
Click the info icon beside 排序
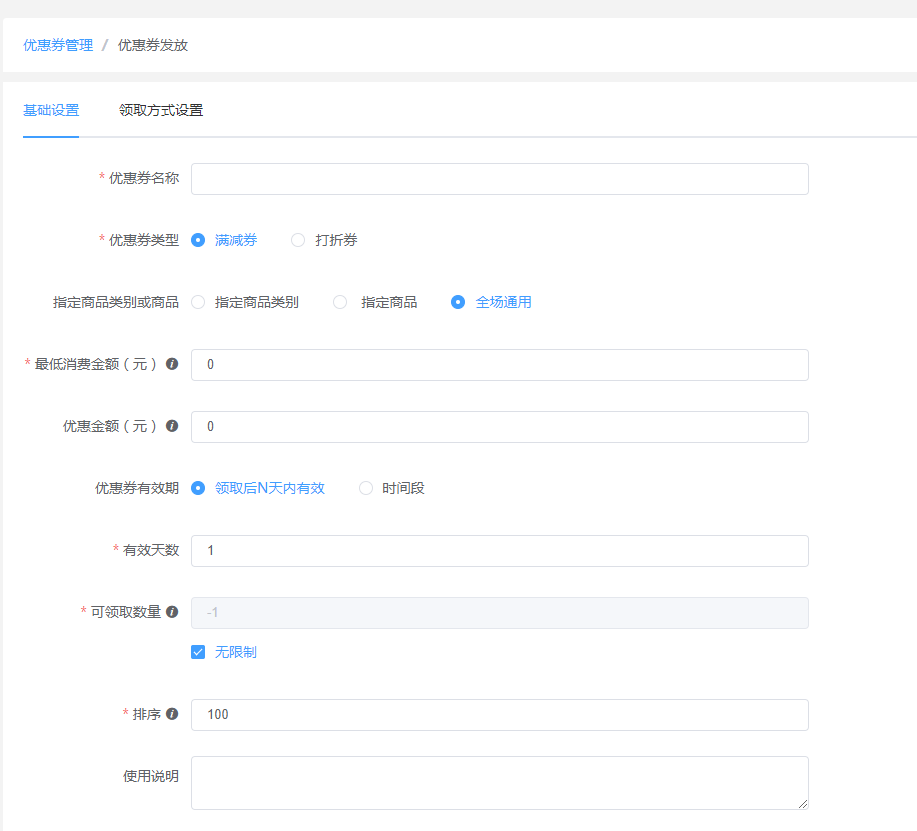pyautogui.click(x=172, y=714)
